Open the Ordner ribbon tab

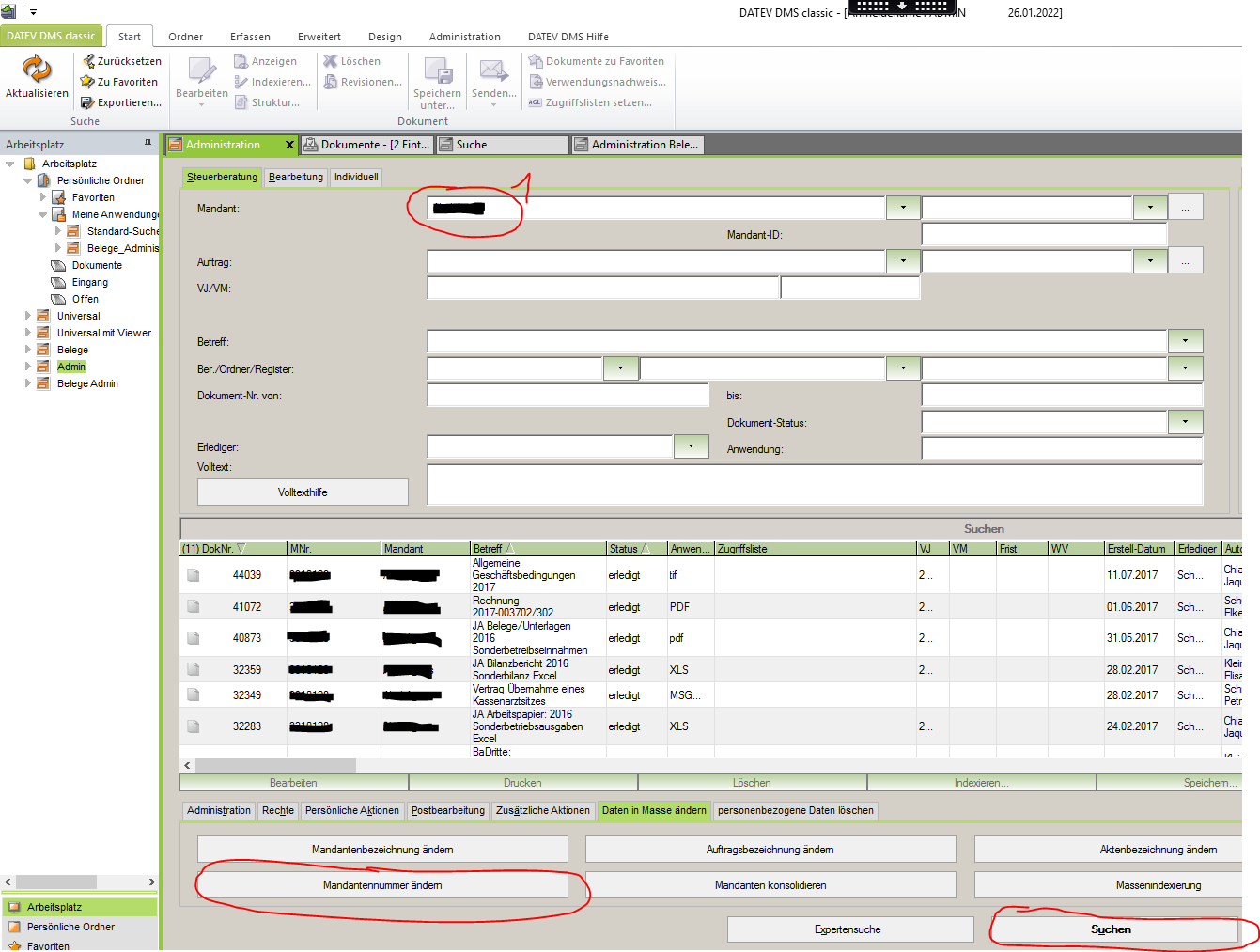[186, 37]
